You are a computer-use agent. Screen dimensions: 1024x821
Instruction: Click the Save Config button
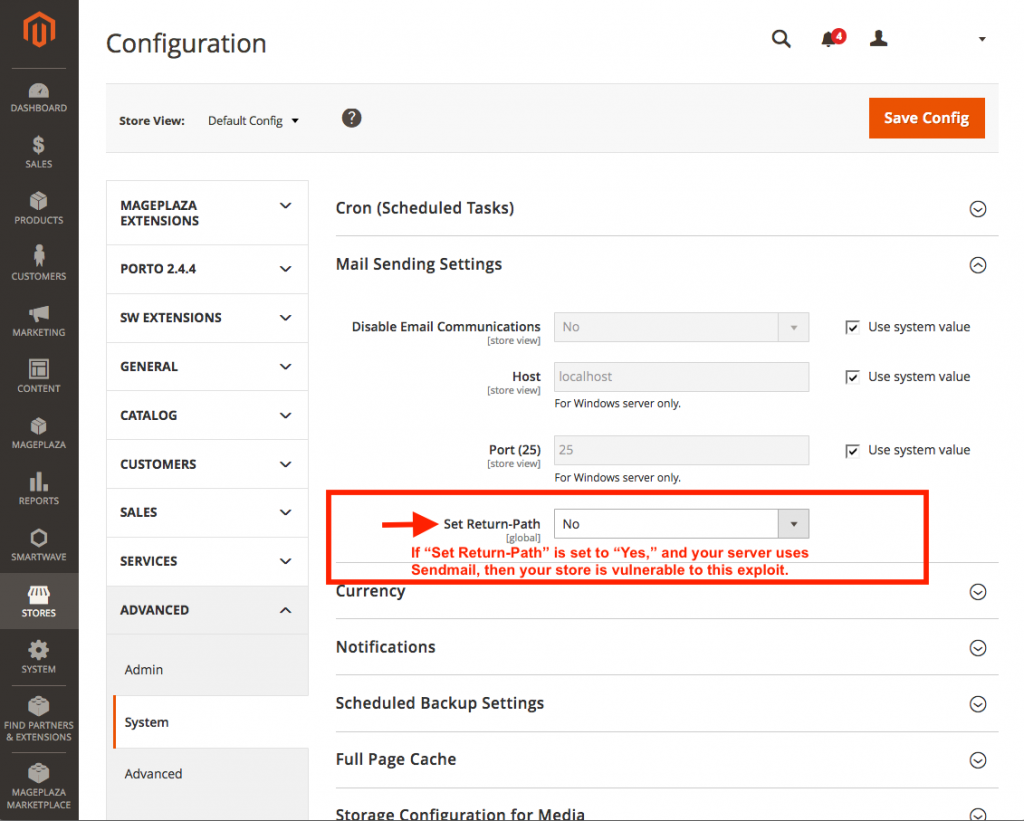(x=926, y=117)
